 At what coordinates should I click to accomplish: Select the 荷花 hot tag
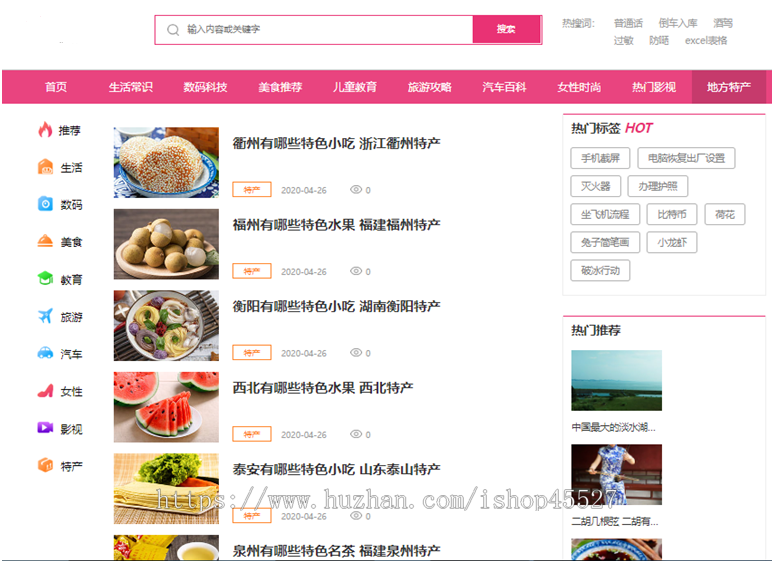tap(725, 215)
